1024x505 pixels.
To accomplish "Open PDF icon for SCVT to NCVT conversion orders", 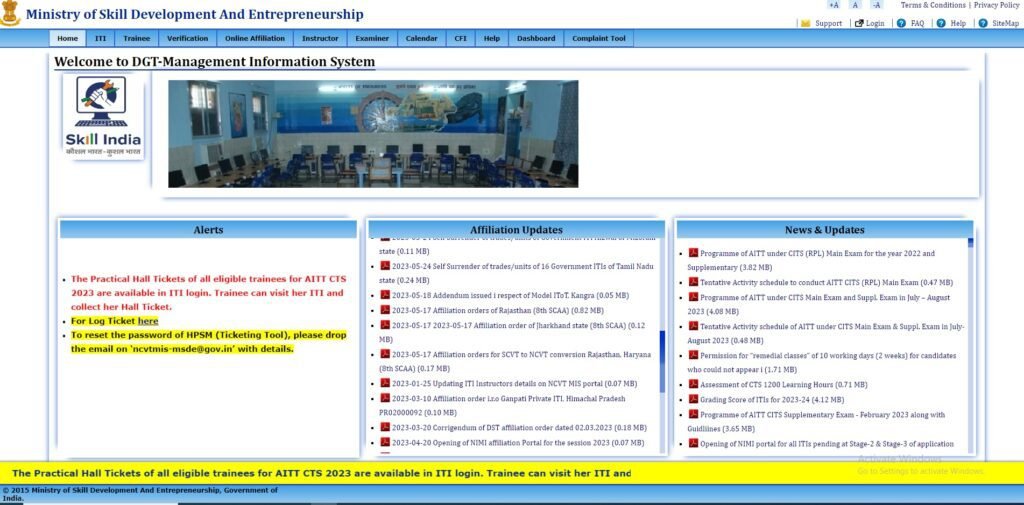I will (x=385, y=354).
